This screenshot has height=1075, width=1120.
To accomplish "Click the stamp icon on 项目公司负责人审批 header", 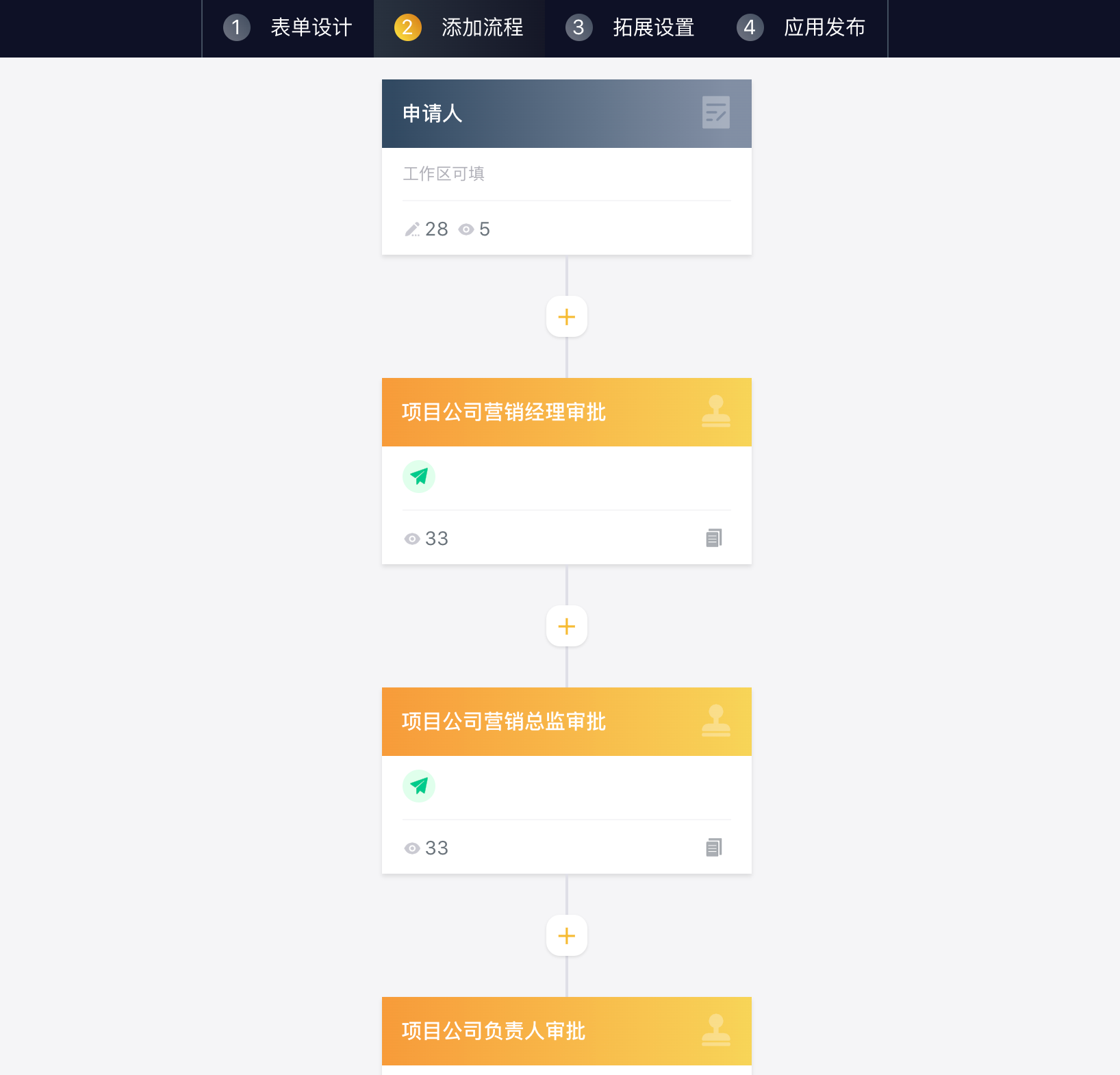I will click(x=715, y=1030).
